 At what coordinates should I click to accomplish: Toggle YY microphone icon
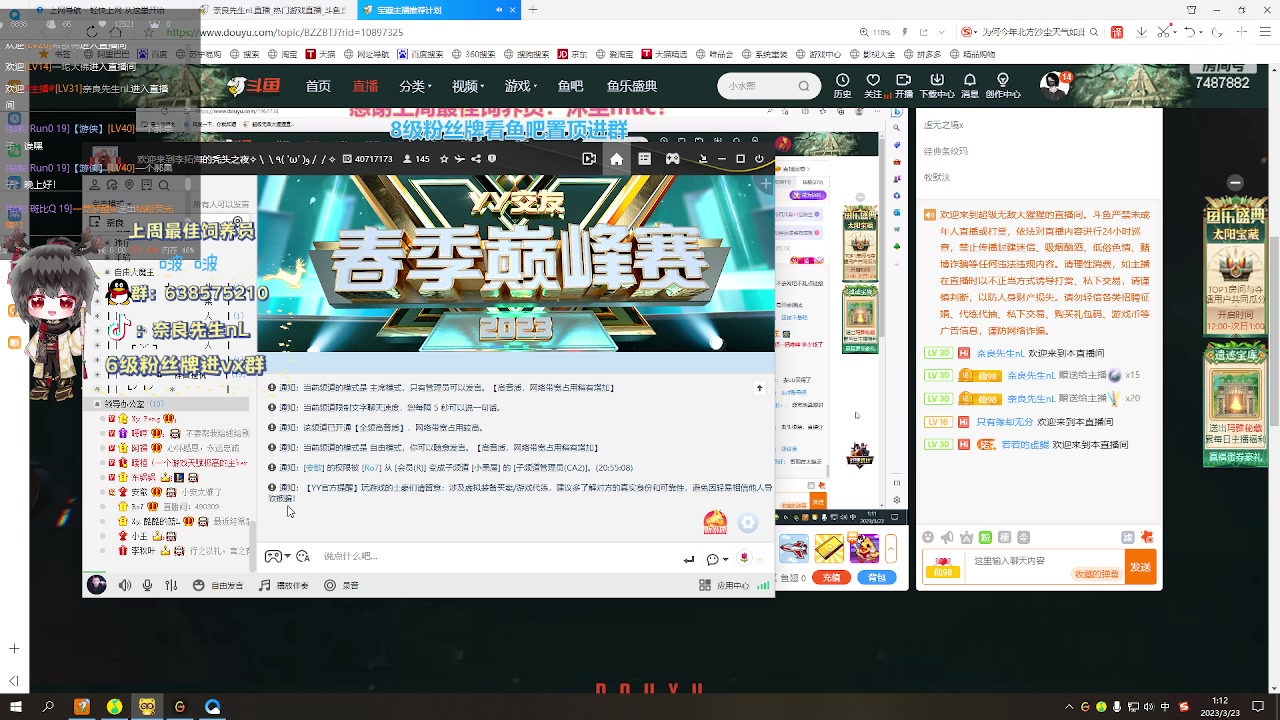[x=148, y=585]
